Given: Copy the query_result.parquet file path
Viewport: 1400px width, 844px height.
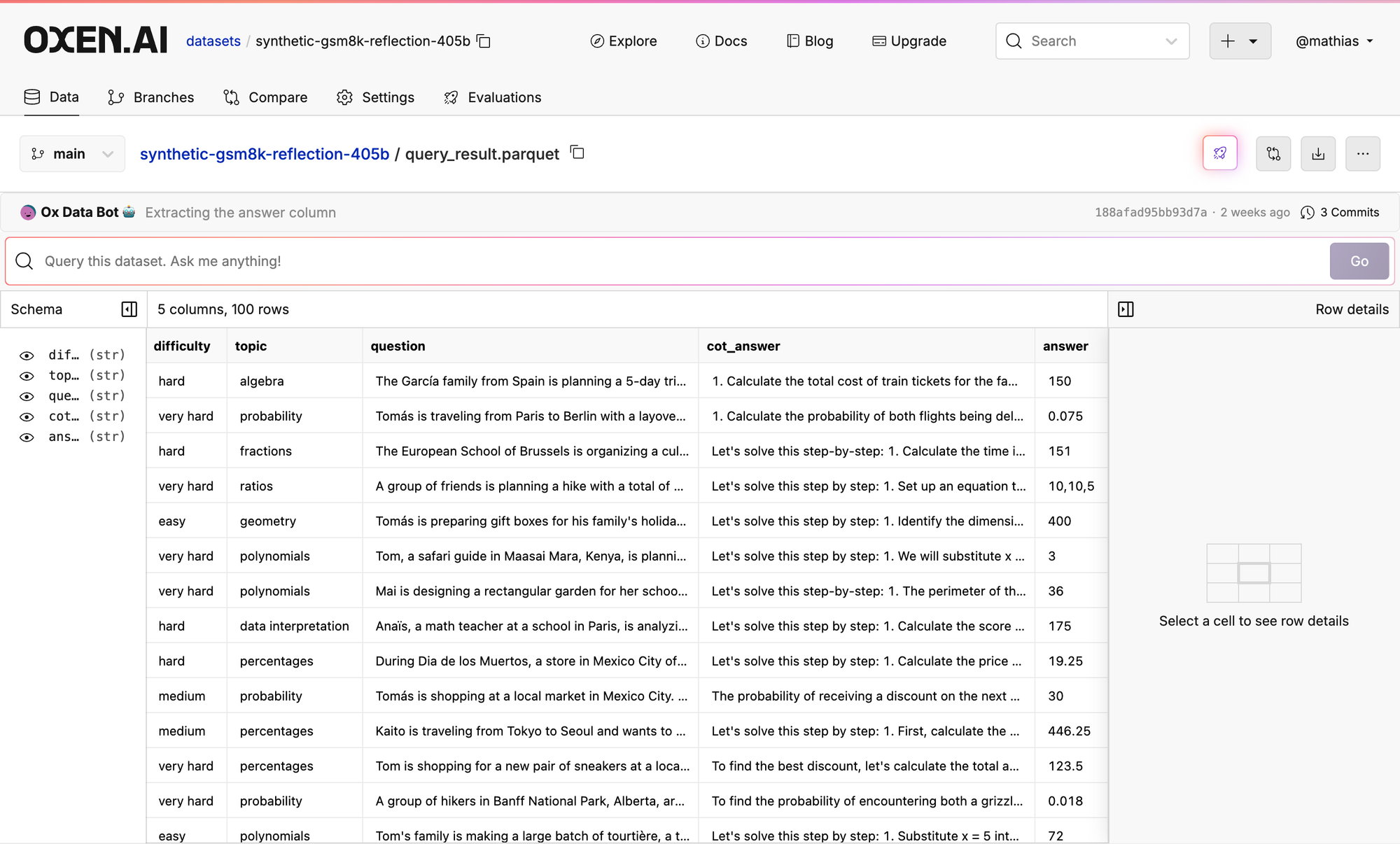Looking at the screenshot, I should click(x=577, y=153).
